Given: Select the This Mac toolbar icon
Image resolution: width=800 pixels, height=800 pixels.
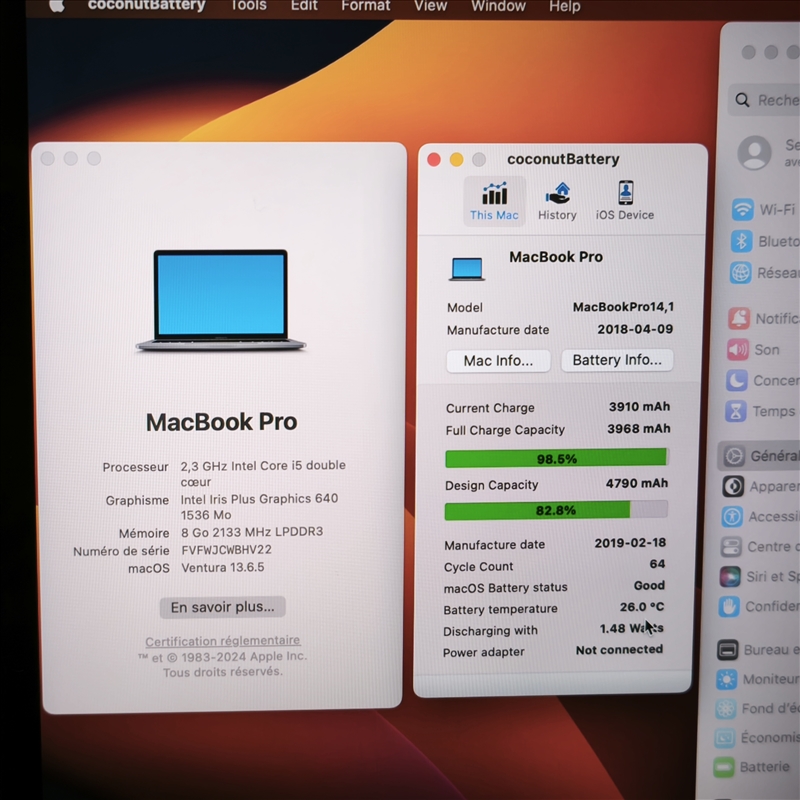Looking at the screenshot, I should point(494,201).
